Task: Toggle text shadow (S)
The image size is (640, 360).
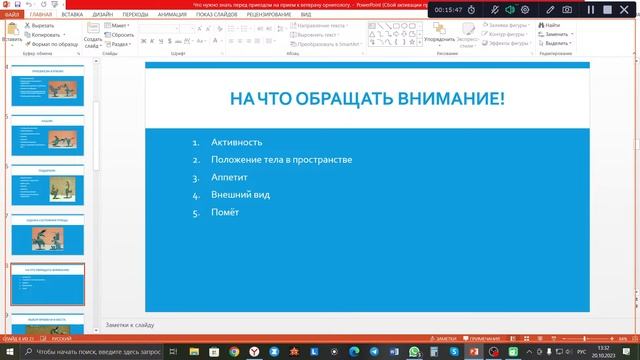Action: [x=169, y=41]
